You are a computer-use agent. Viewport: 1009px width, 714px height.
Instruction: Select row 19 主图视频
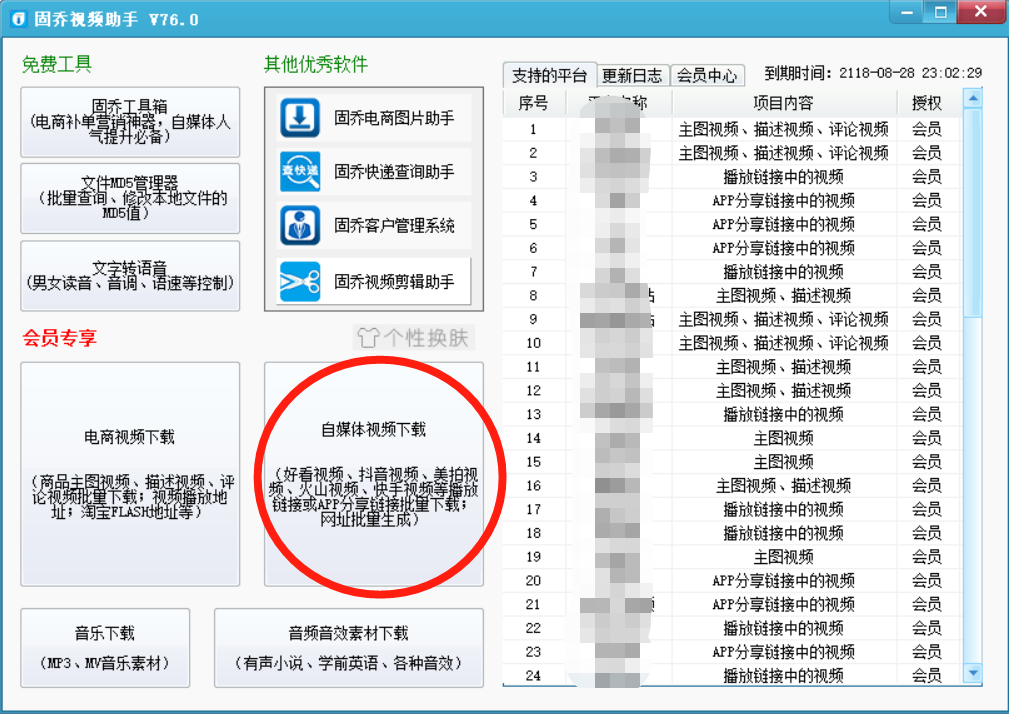[732, 557]
